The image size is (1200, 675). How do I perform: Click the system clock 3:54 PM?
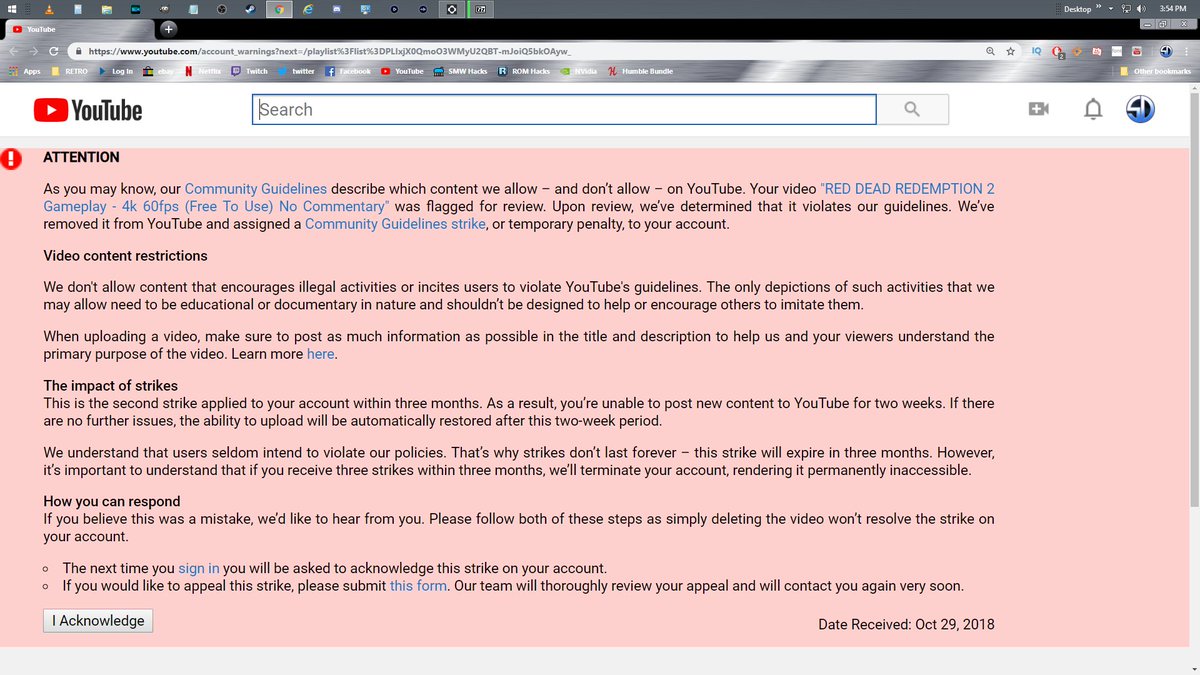[1172, 9]
